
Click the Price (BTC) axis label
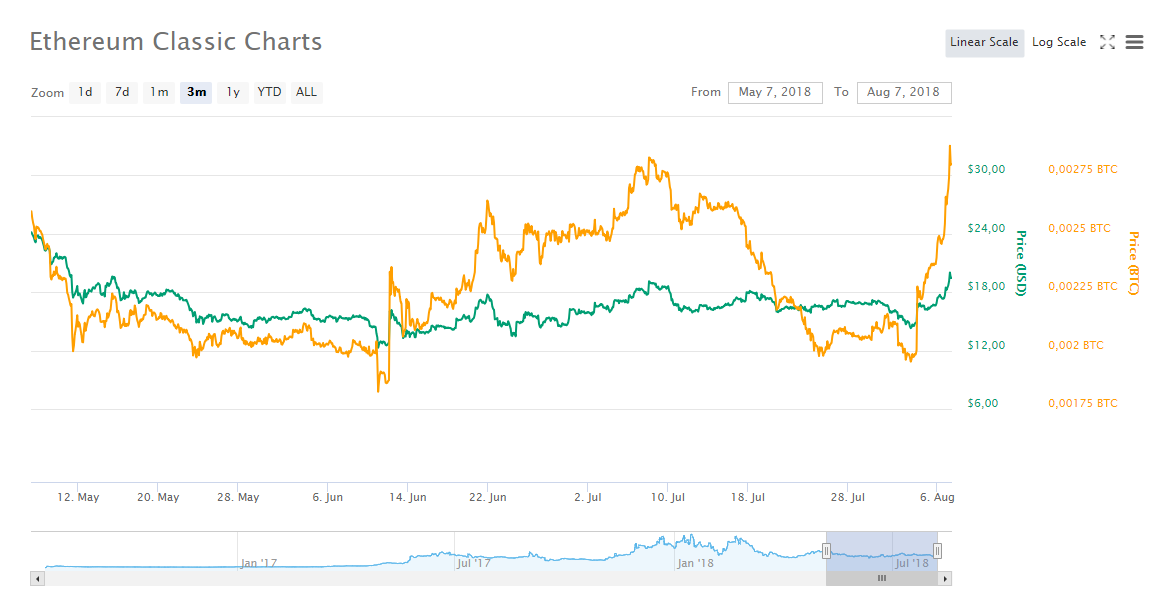[x=1133, y=263]
